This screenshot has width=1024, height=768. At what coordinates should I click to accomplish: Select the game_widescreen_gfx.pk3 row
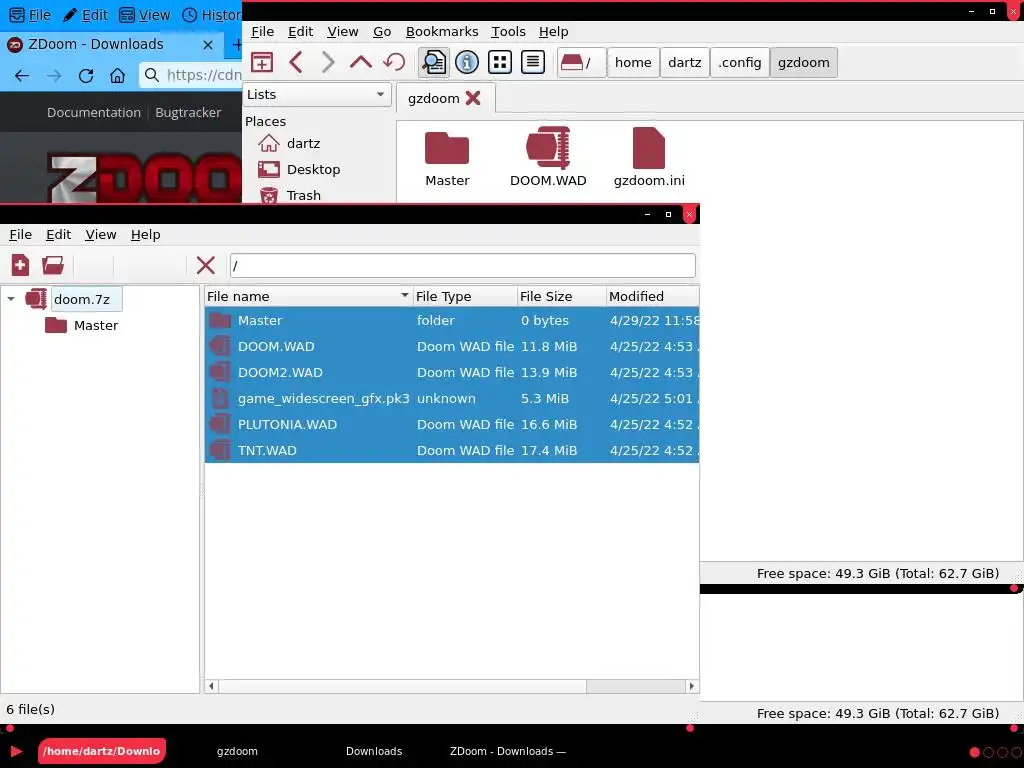tap(452, 398)
